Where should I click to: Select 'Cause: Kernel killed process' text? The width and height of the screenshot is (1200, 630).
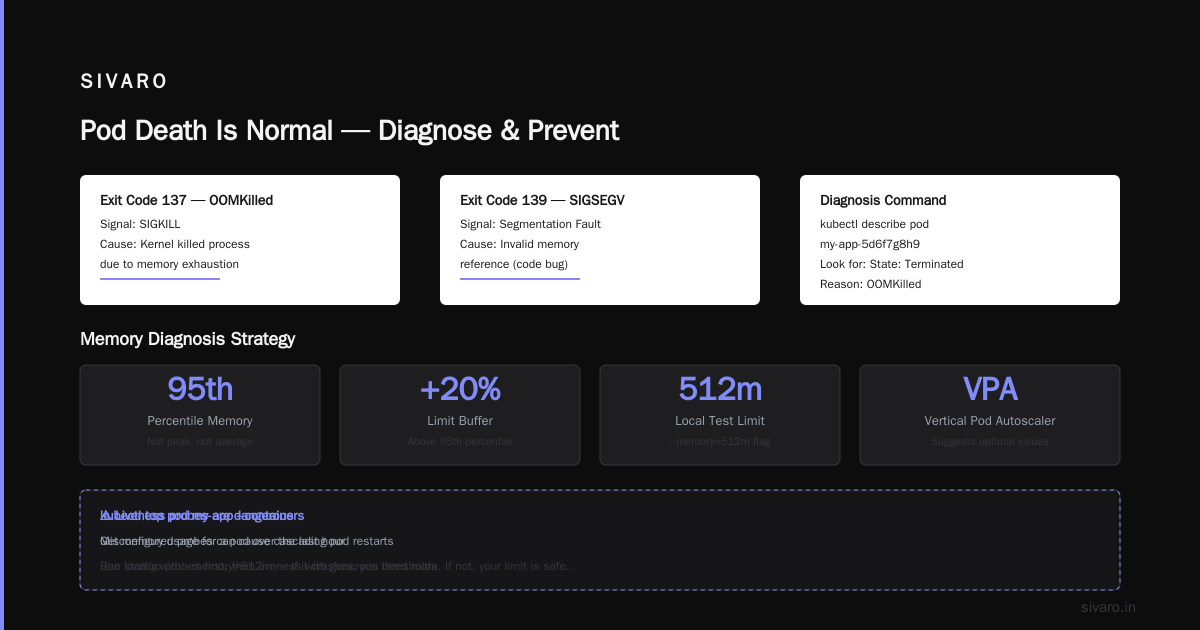pos(175,244)
